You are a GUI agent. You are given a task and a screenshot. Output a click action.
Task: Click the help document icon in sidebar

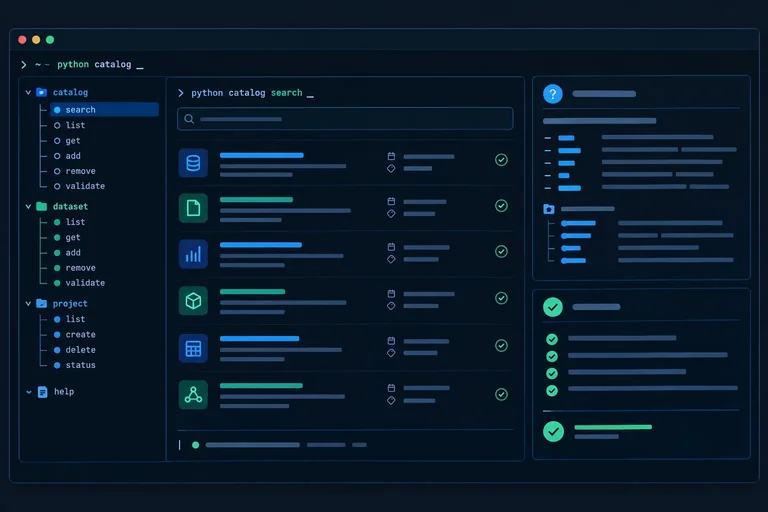coord(43,392)
